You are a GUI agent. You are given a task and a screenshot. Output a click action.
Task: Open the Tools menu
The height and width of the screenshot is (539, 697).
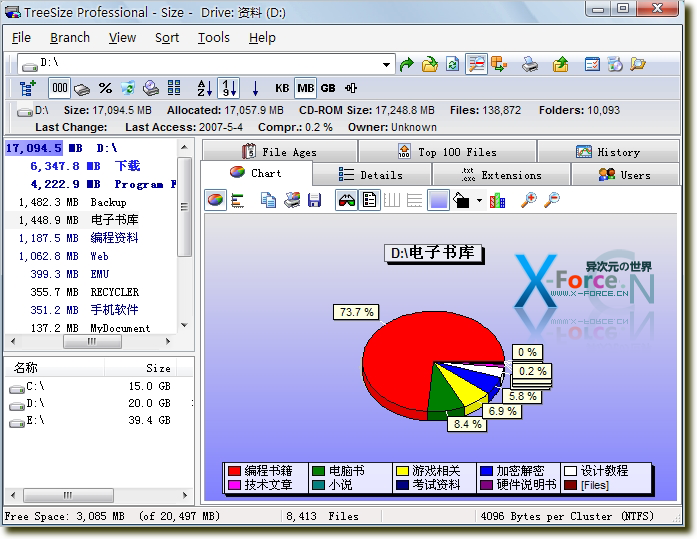tap(213, 38)
